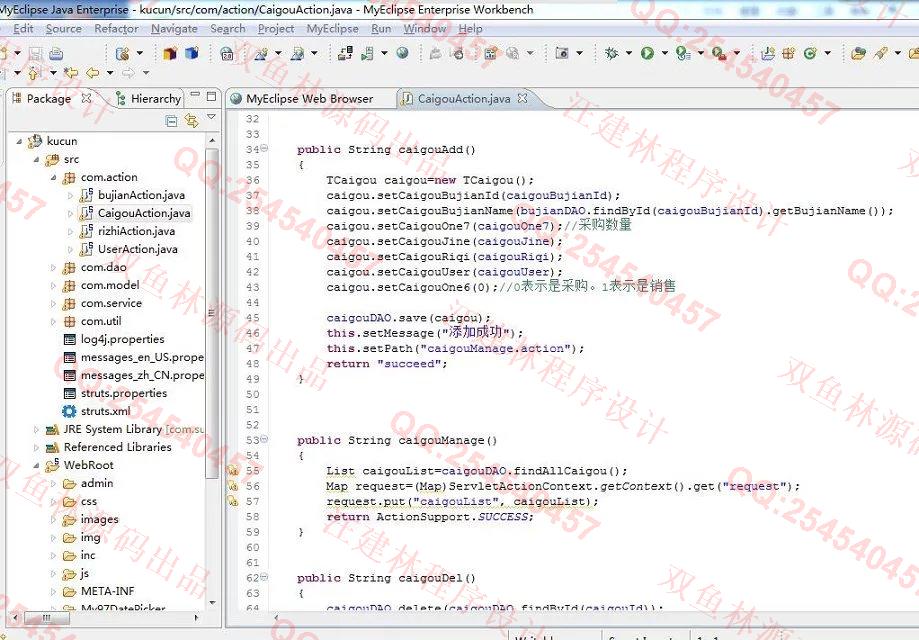
Task: Toggle Link with Editor in Package Explorer
Action: point(192,121)
